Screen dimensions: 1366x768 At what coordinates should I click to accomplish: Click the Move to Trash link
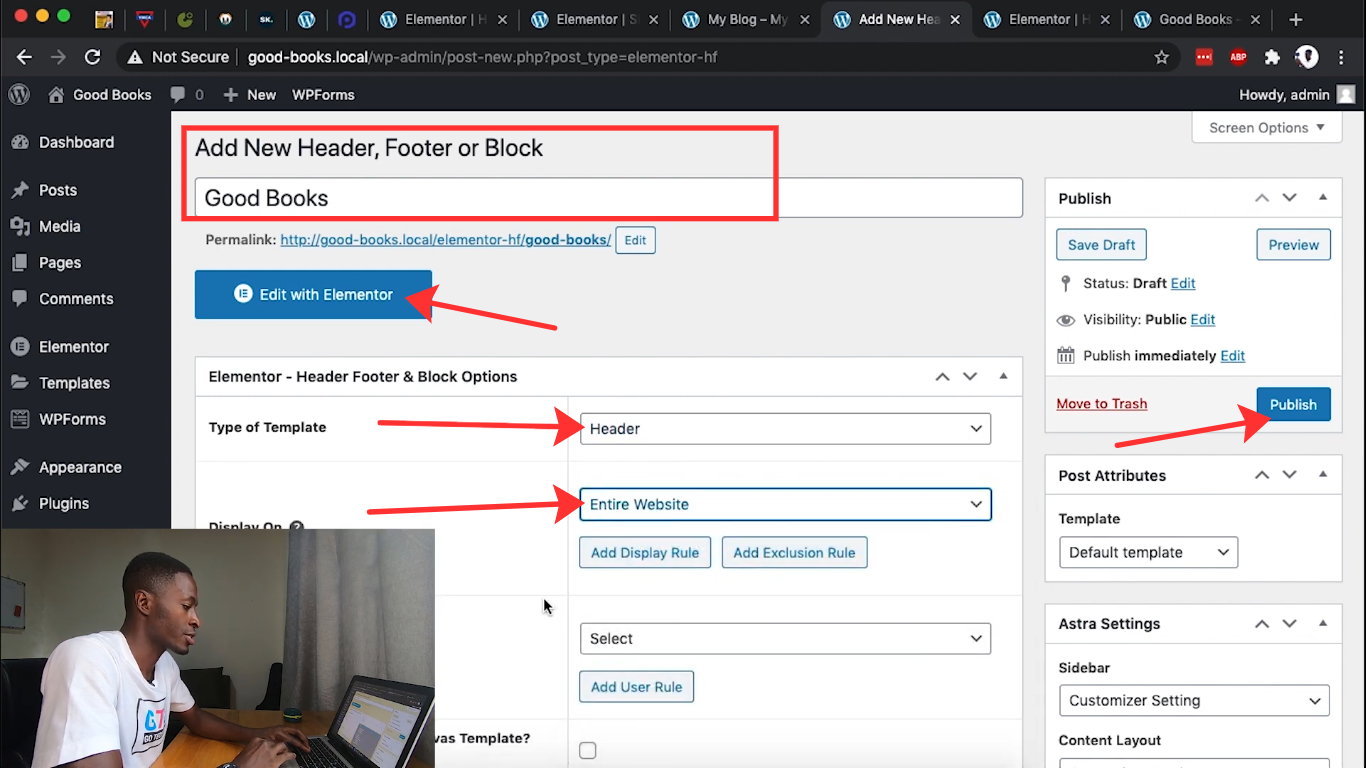(x=1101, y=403)
